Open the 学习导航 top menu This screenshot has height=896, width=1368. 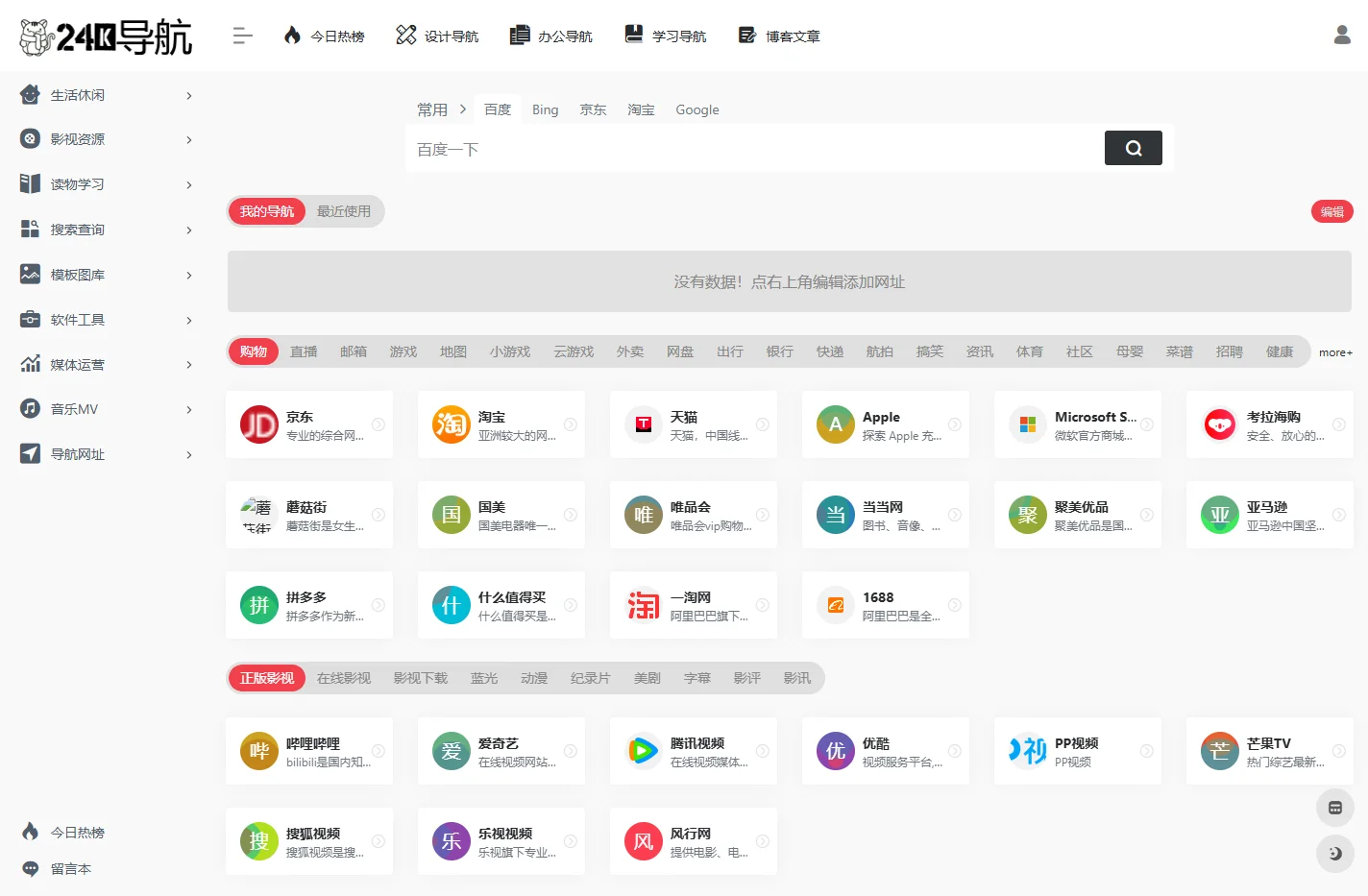(665, 36)
